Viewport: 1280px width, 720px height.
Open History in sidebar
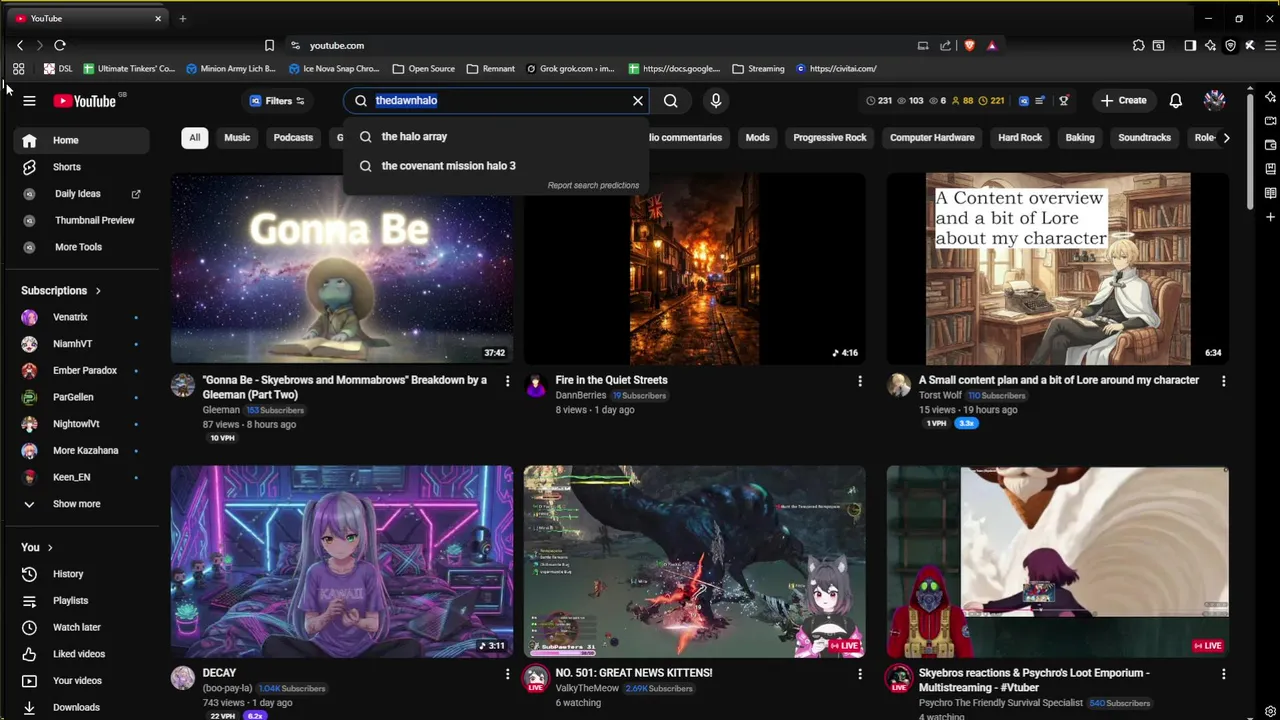pyautogui.click(x=82, y=574)
